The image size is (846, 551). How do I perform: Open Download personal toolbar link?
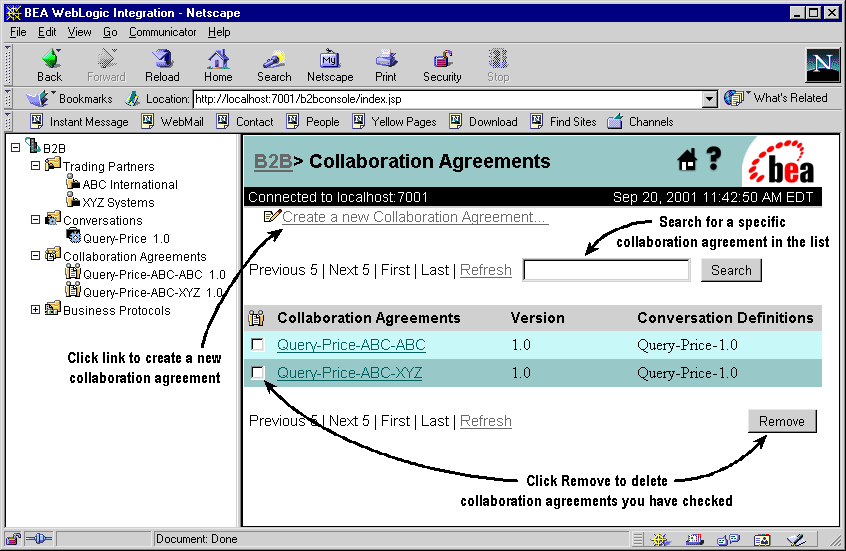(x=483, y=122)
